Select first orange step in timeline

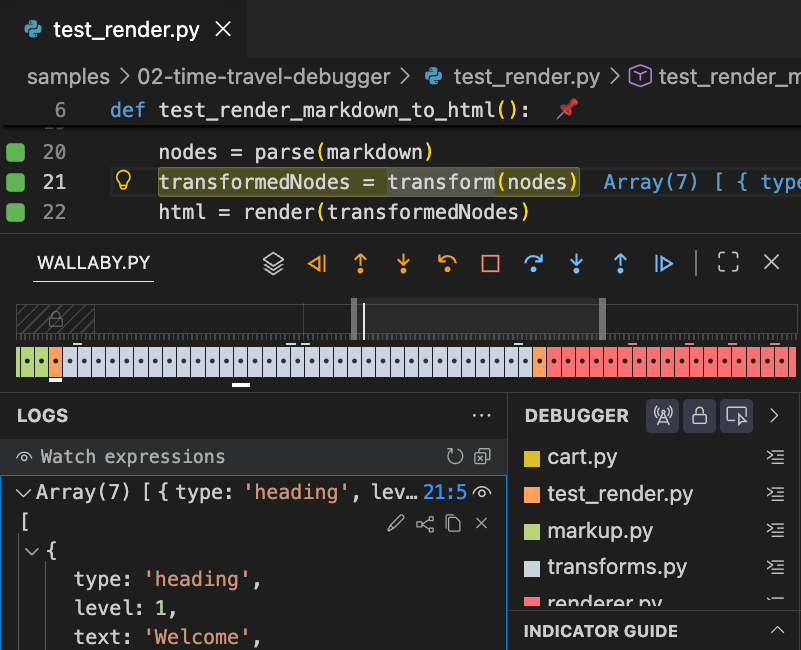click(55, 362)
